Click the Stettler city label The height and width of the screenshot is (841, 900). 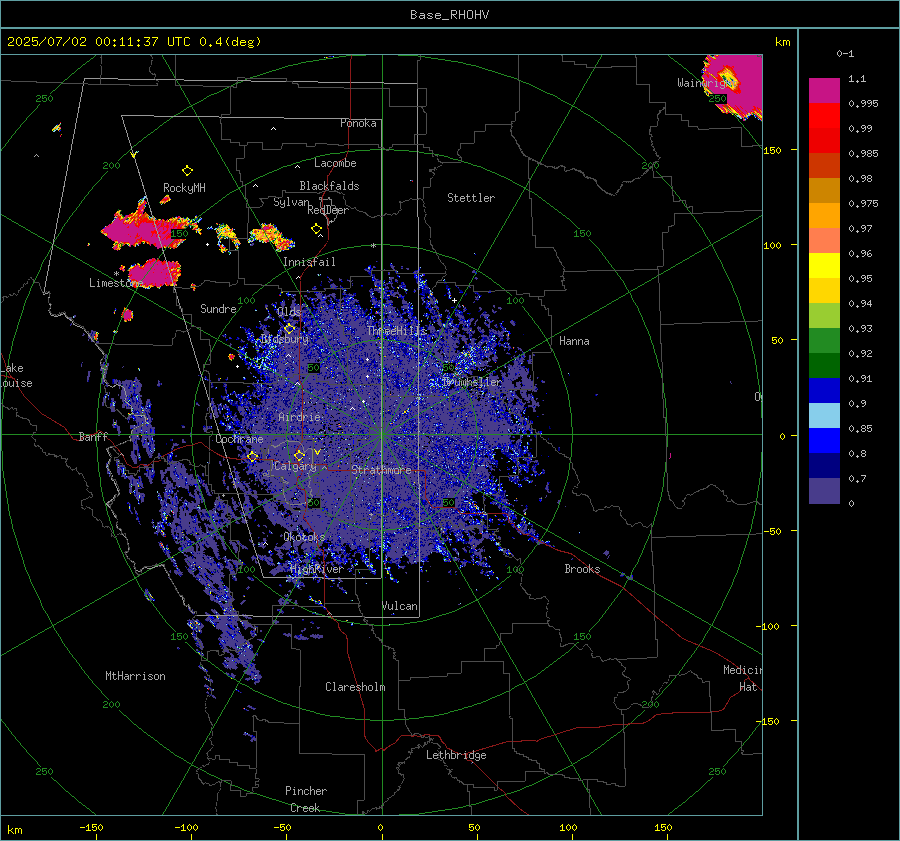(x=471, y=198)
